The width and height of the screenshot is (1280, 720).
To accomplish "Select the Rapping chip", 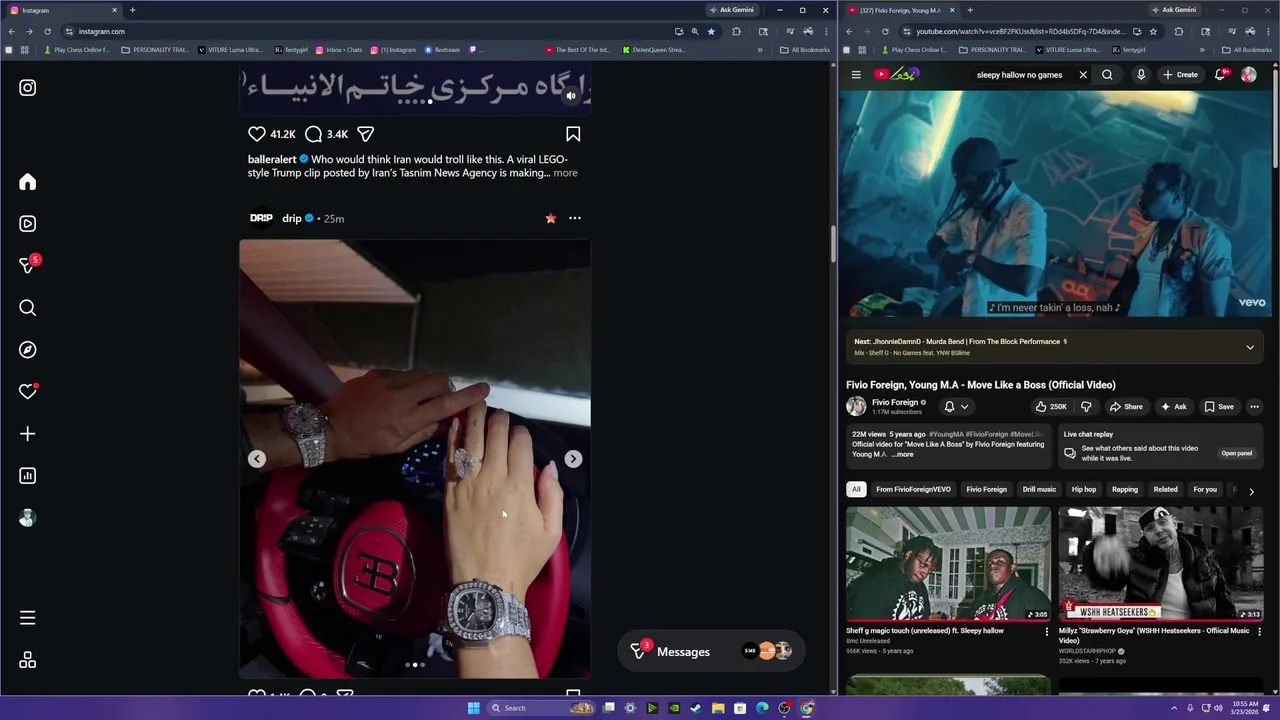I will click(1125, 489).
